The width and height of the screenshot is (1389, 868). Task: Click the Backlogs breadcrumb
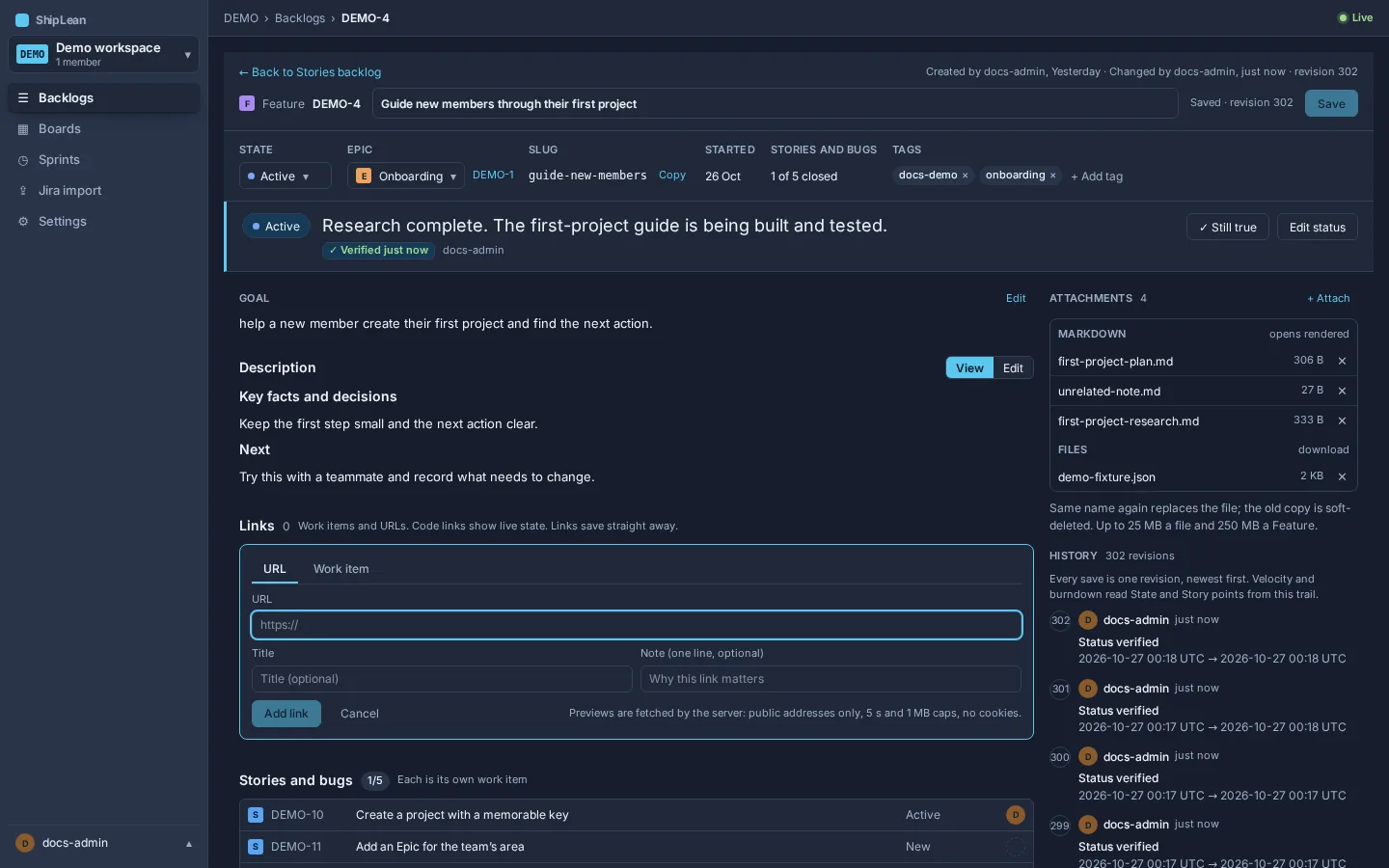(x=300, y=18)
